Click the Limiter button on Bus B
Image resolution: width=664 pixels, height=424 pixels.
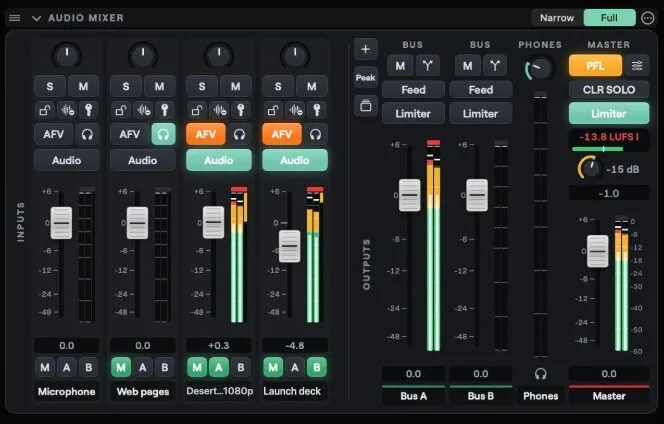click(x=481, y=114)
